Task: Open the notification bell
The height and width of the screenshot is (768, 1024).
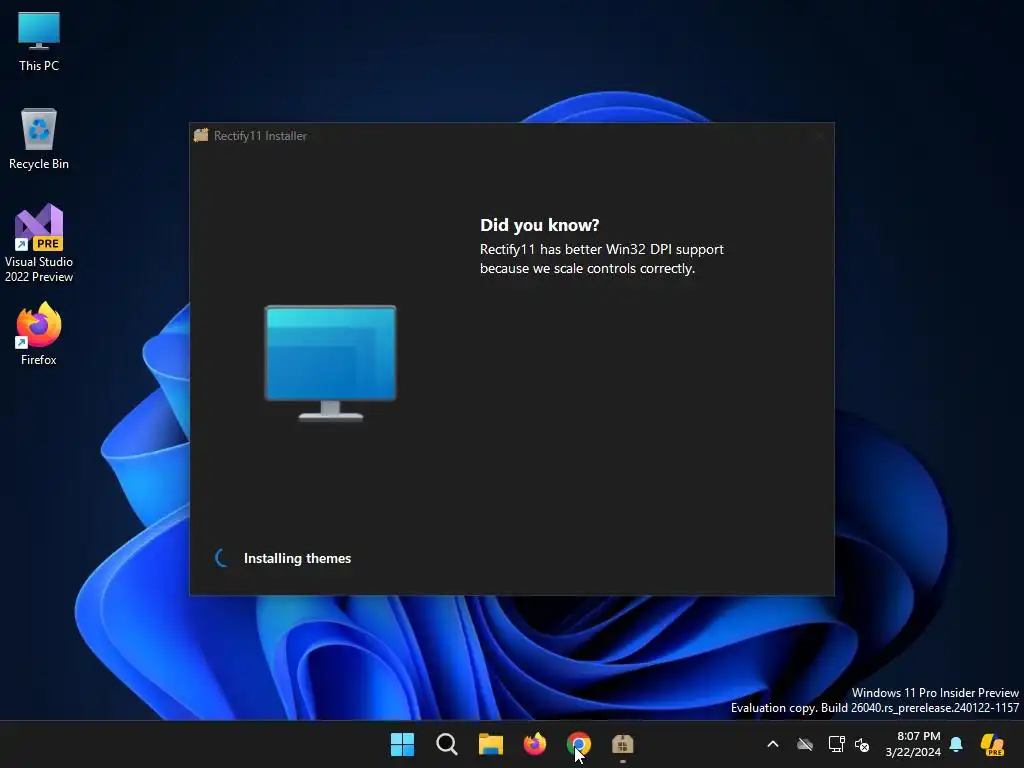Action: [x=956, y=744]
